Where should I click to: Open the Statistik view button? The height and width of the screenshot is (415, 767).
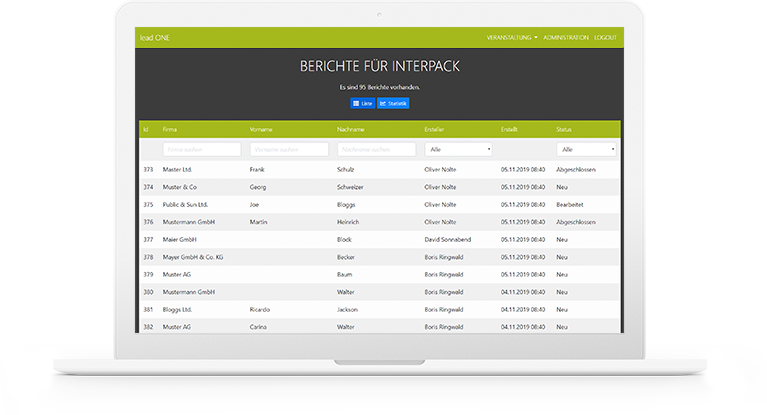click(x=393, y=103)
